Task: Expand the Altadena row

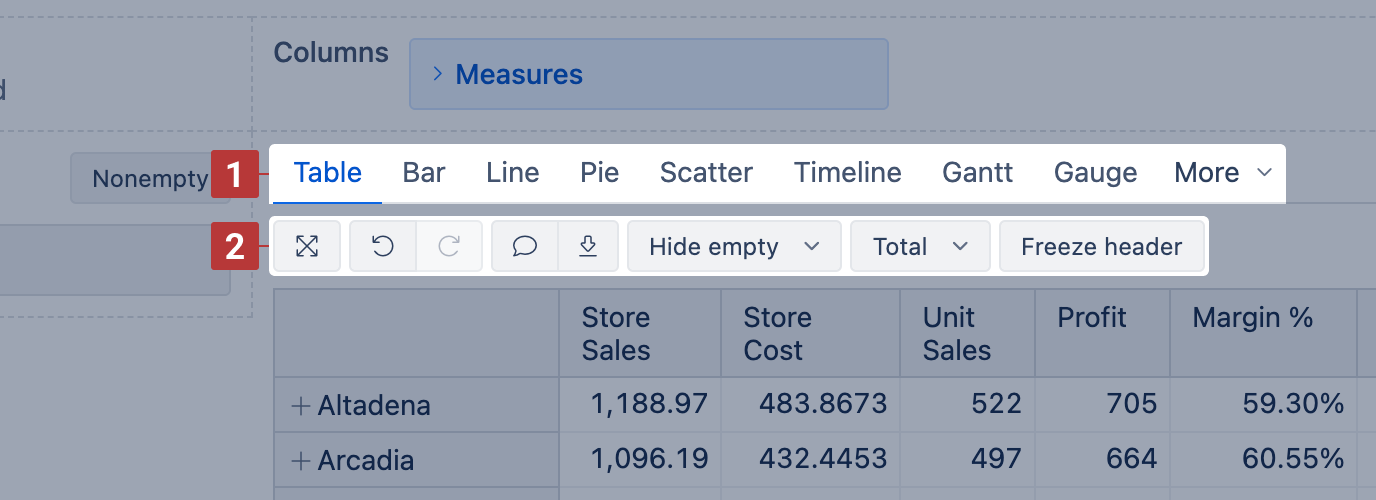Action: 300,406
